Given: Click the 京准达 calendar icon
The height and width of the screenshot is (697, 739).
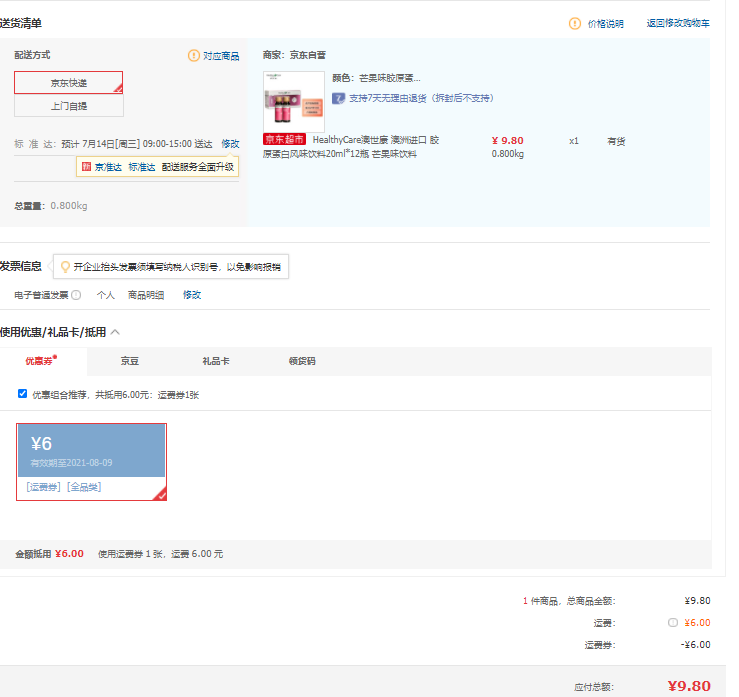Looking at the screenshot, I should pos(86,166).
